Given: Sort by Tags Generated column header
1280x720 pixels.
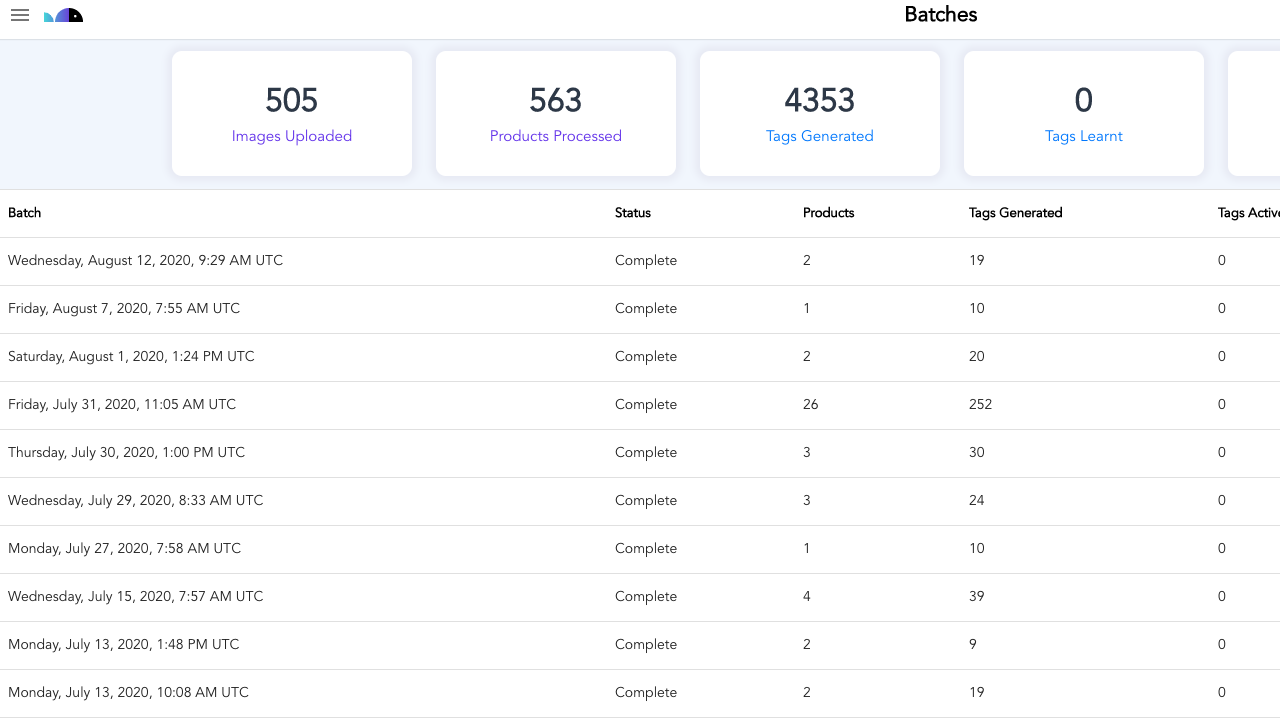Looking at the screenshot, I should coord(1016,213).
